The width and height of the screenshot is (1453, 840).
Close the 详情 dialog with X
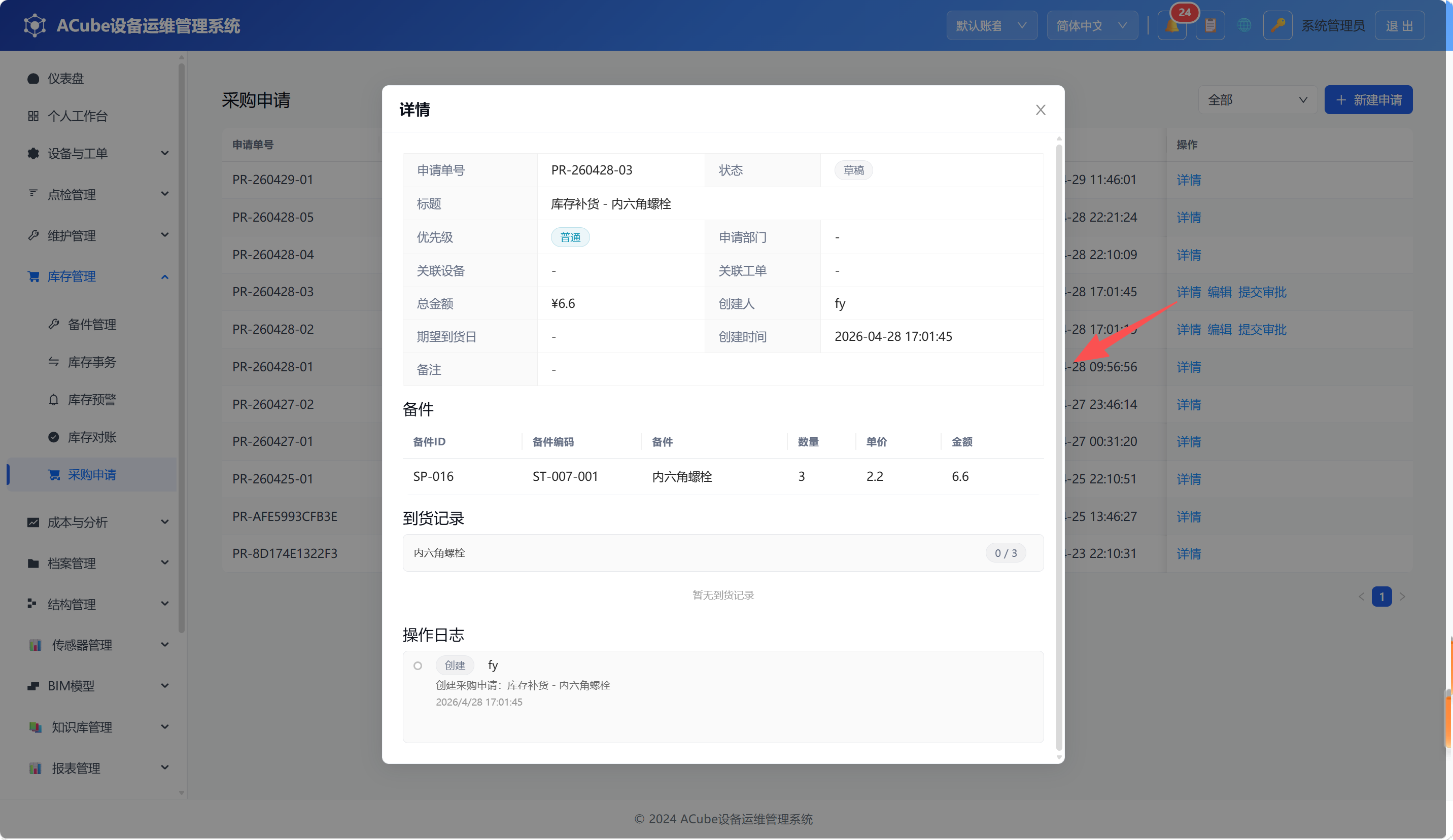point(1040,110)
